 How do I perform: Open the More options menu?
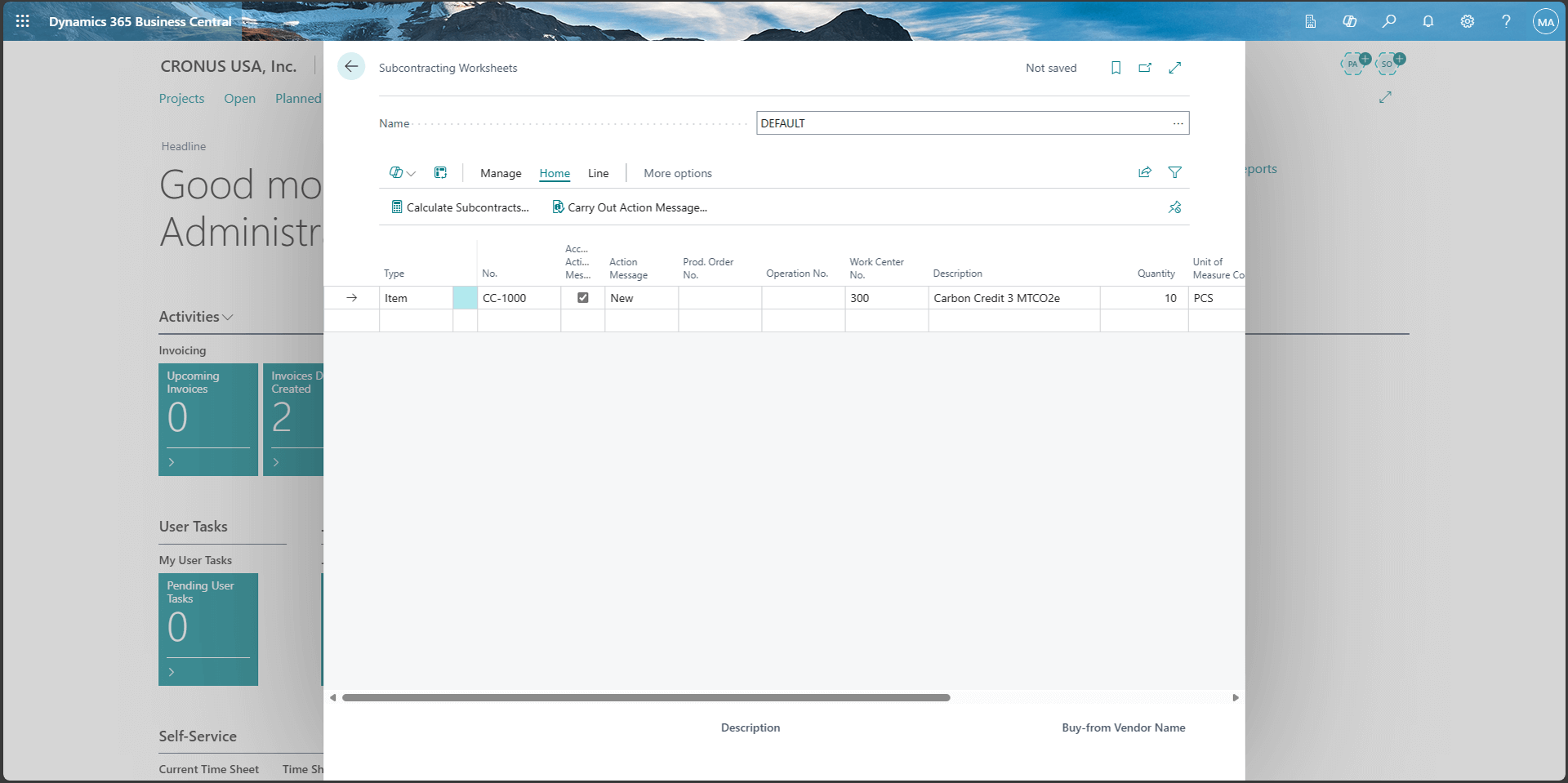[x=677, y=173]
